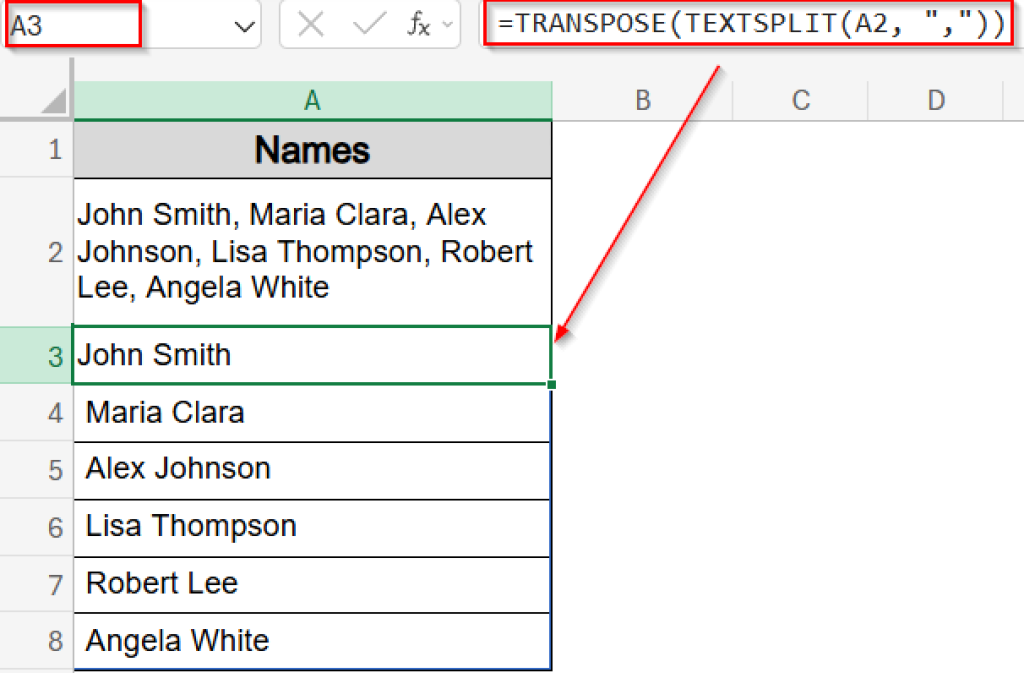Click the Name Box showing A3

click(x=70, y=23)
